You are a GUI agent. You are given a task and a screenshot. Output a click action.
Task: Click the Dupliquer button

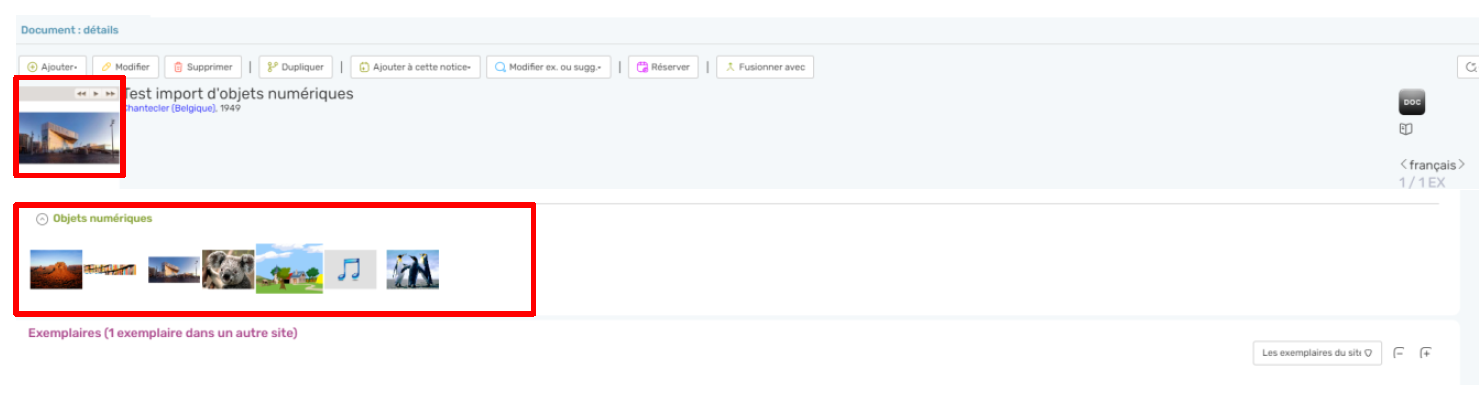[x=296, y=67]
